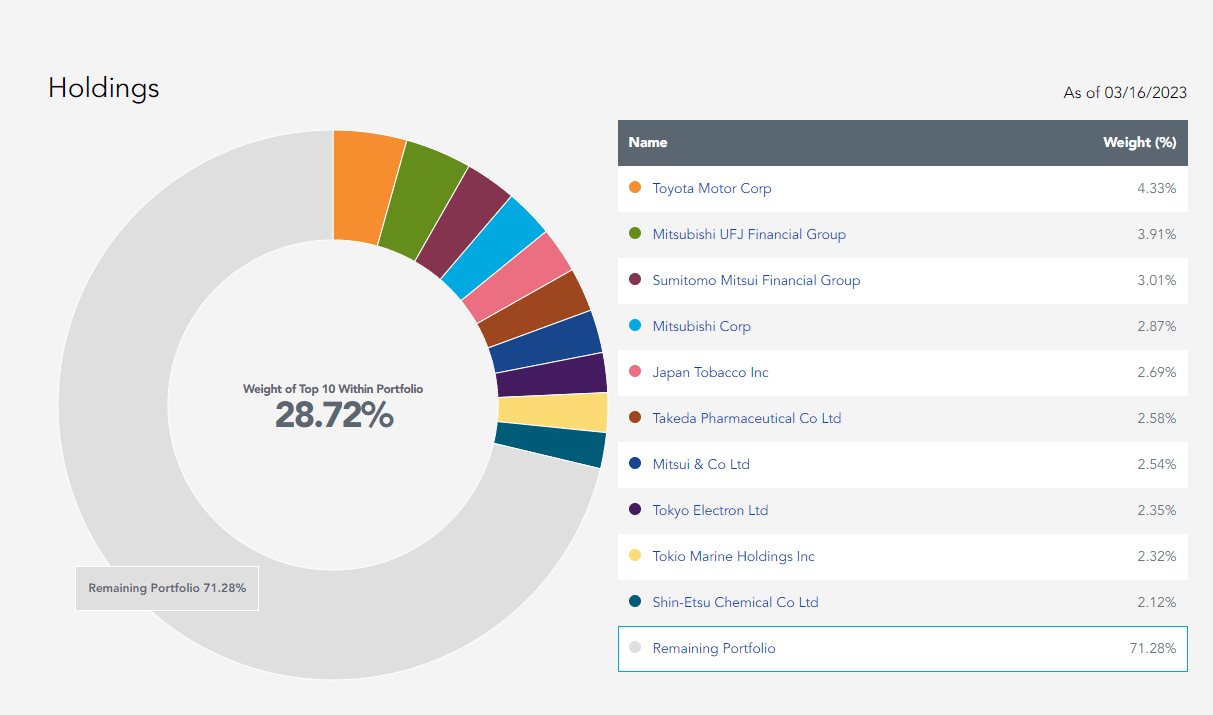Screen dimensions: 1213x715
Task: Click the yellow donut chart slice
Action: point(552,412)
